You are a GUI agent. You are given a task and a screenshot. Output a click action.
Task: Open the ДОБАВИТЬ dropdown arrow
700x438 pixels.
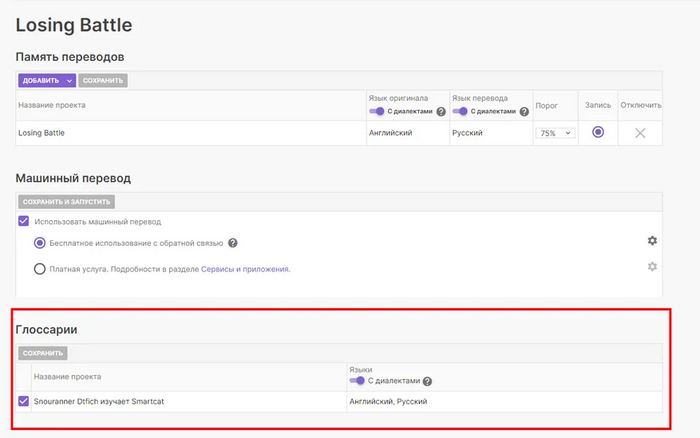click(70, 80)
